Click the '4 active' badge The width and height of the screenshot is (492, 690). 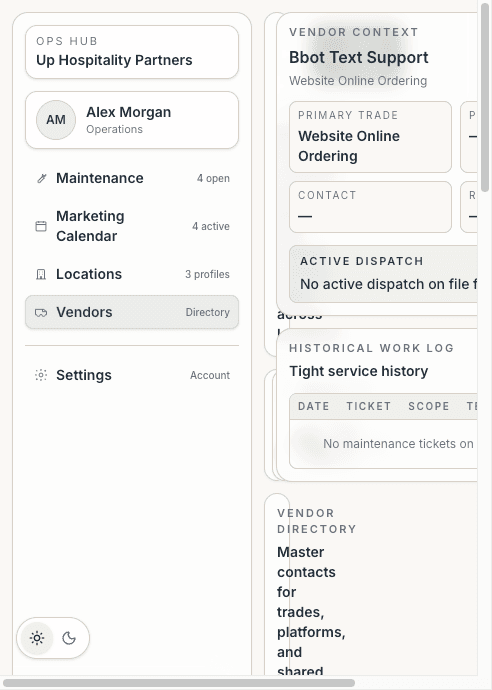(211, 226)
